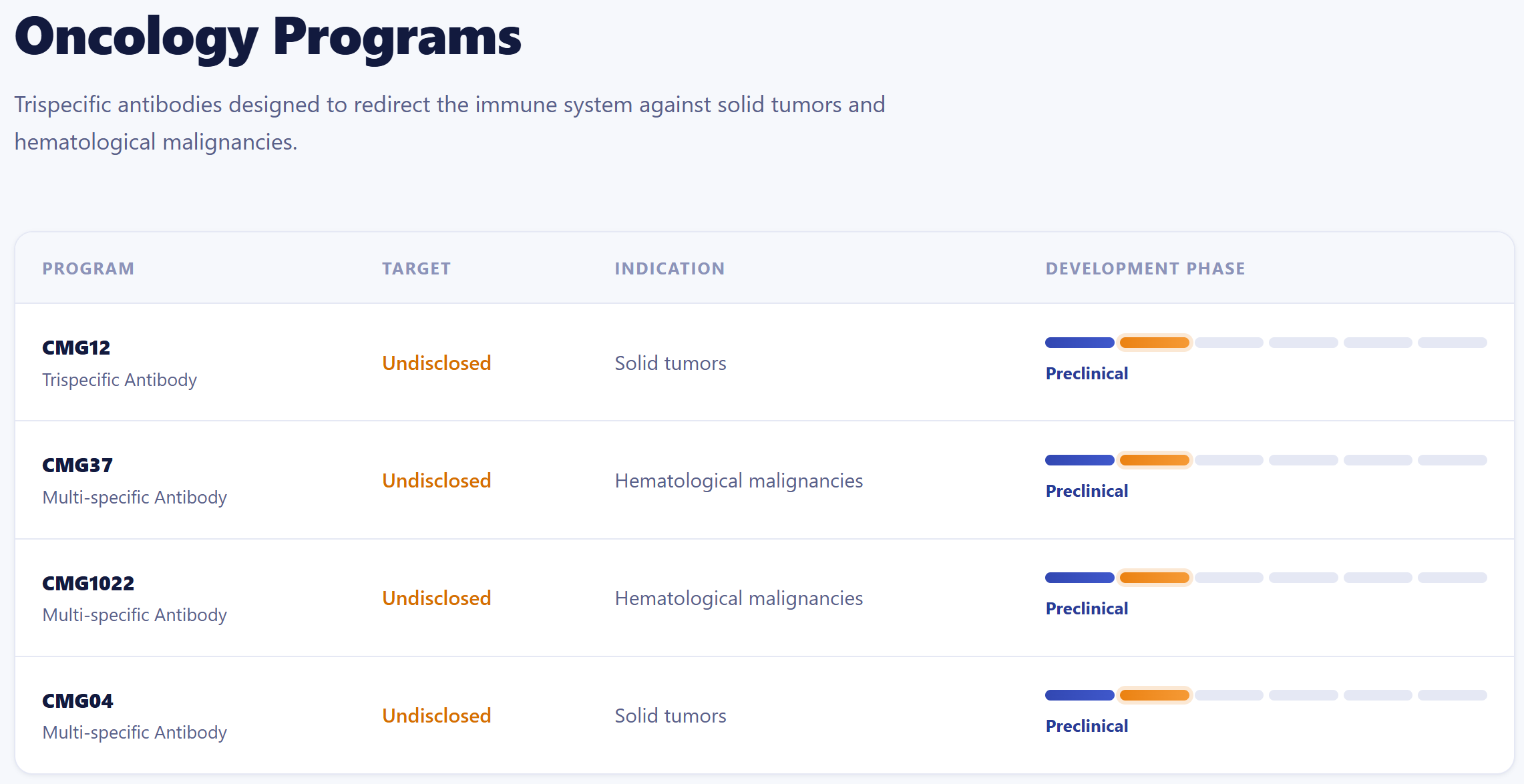Click the Oncology Programs heading

coord(268,37)
